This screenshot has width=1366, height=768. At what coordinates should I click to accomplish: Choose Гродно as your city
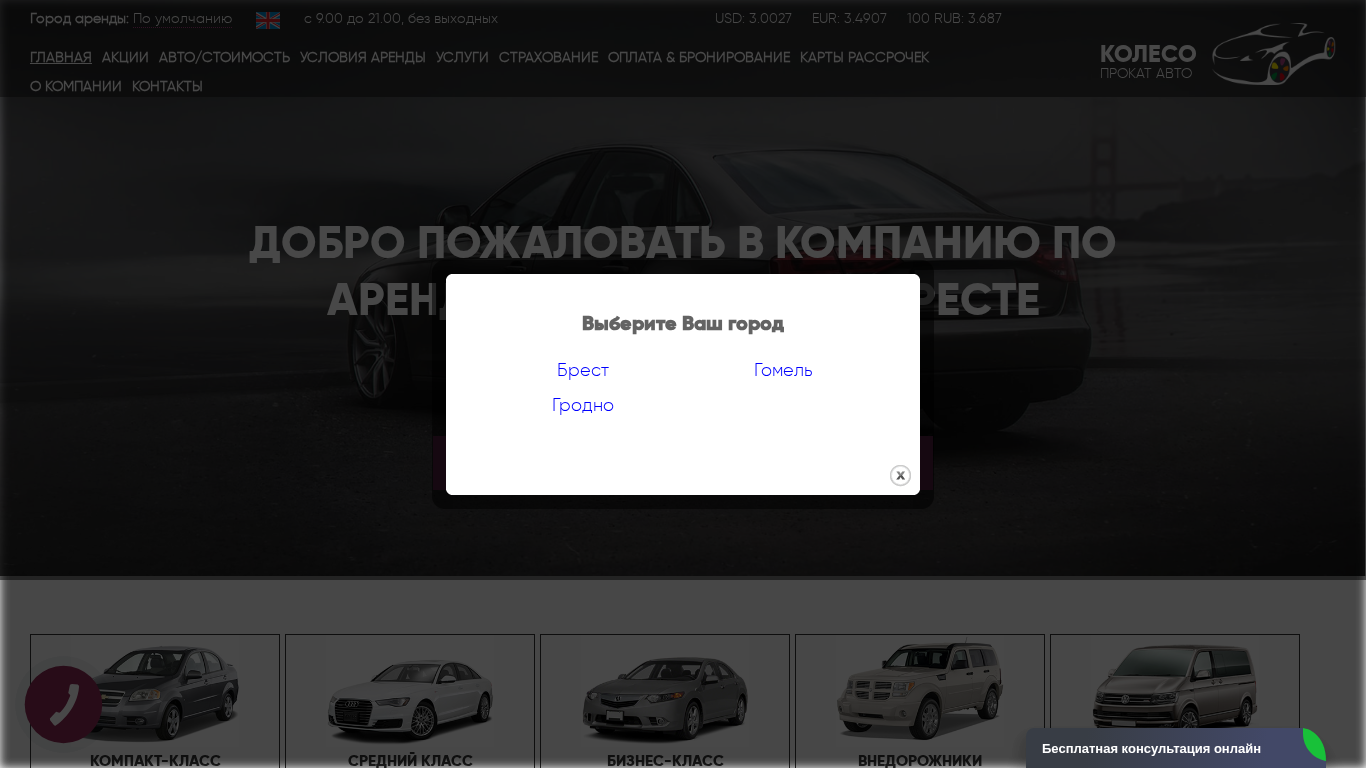click(583, 405)
